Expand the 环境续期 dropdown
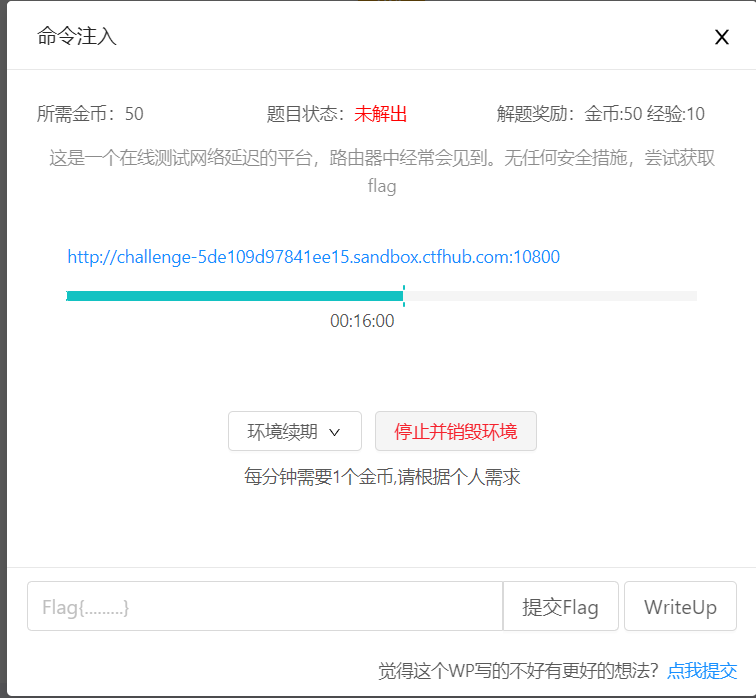 294,431
